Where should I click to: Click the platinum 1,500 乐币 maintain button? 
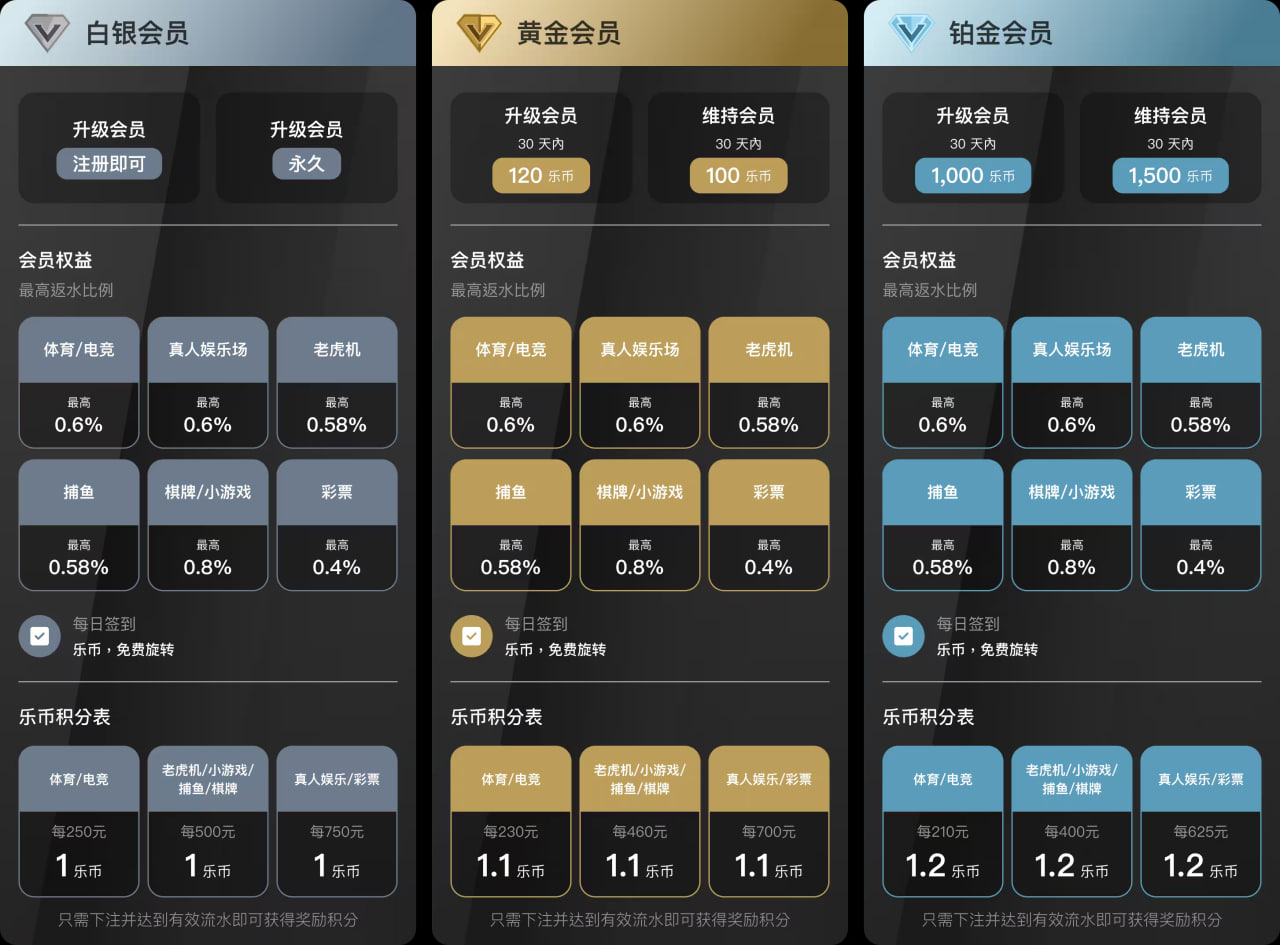click(x=1170, y=176)
